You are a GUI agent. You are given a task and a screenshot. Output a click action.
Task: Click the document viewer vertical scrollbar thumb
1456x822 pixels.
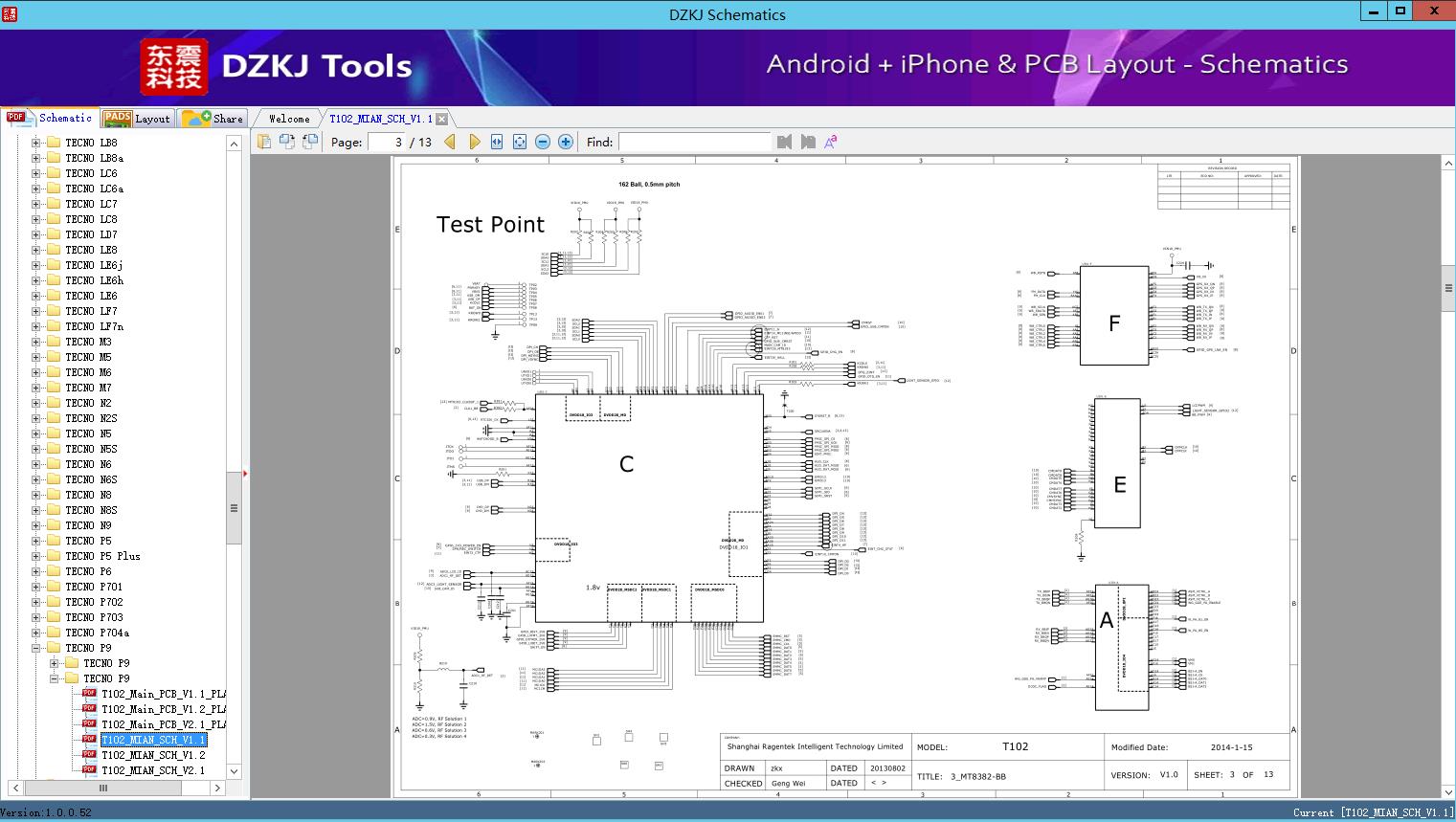1448,288
